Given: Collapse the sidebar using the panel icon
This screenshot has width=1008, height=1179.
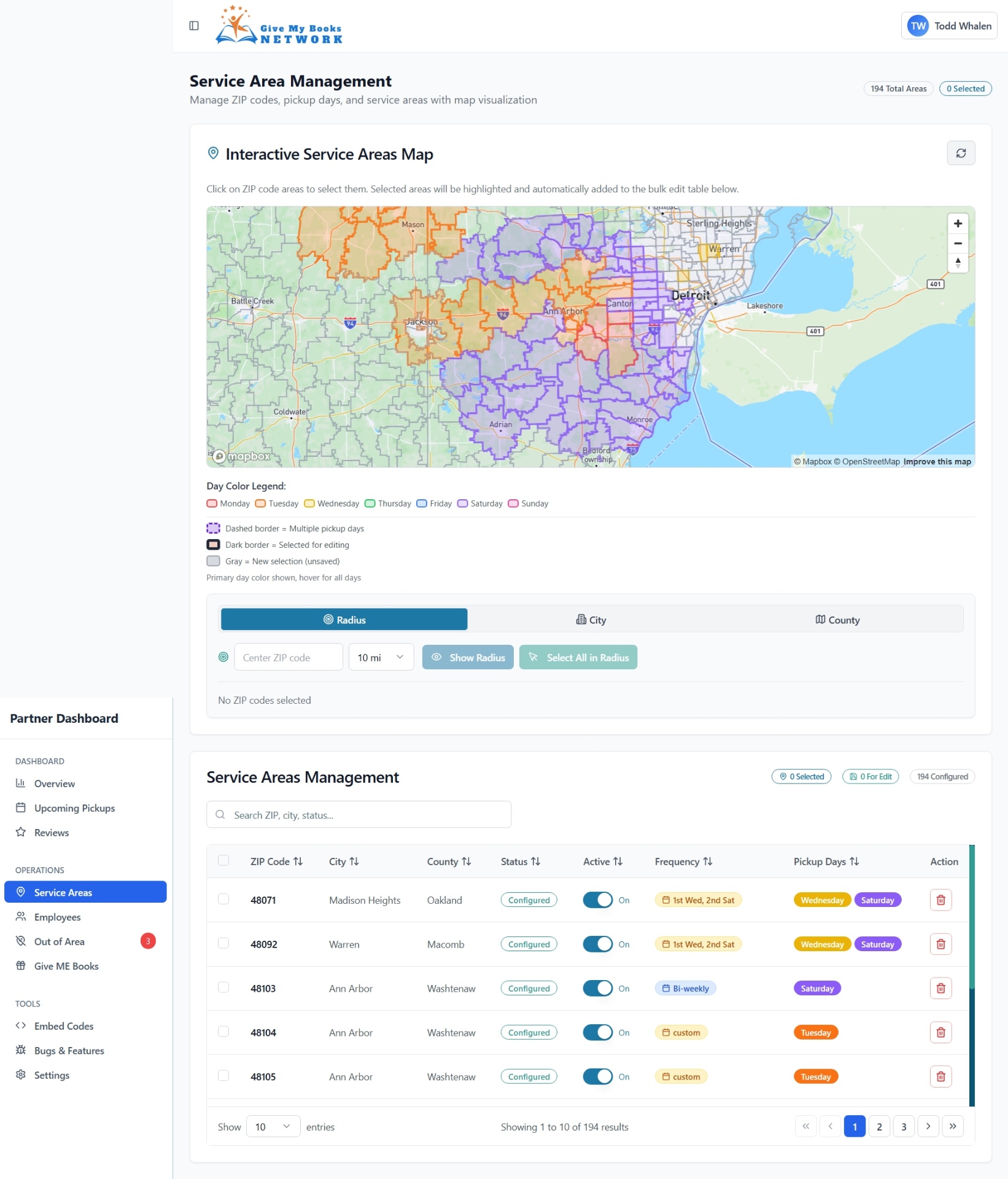Looking at the screenshot, I should click(194, 25).
